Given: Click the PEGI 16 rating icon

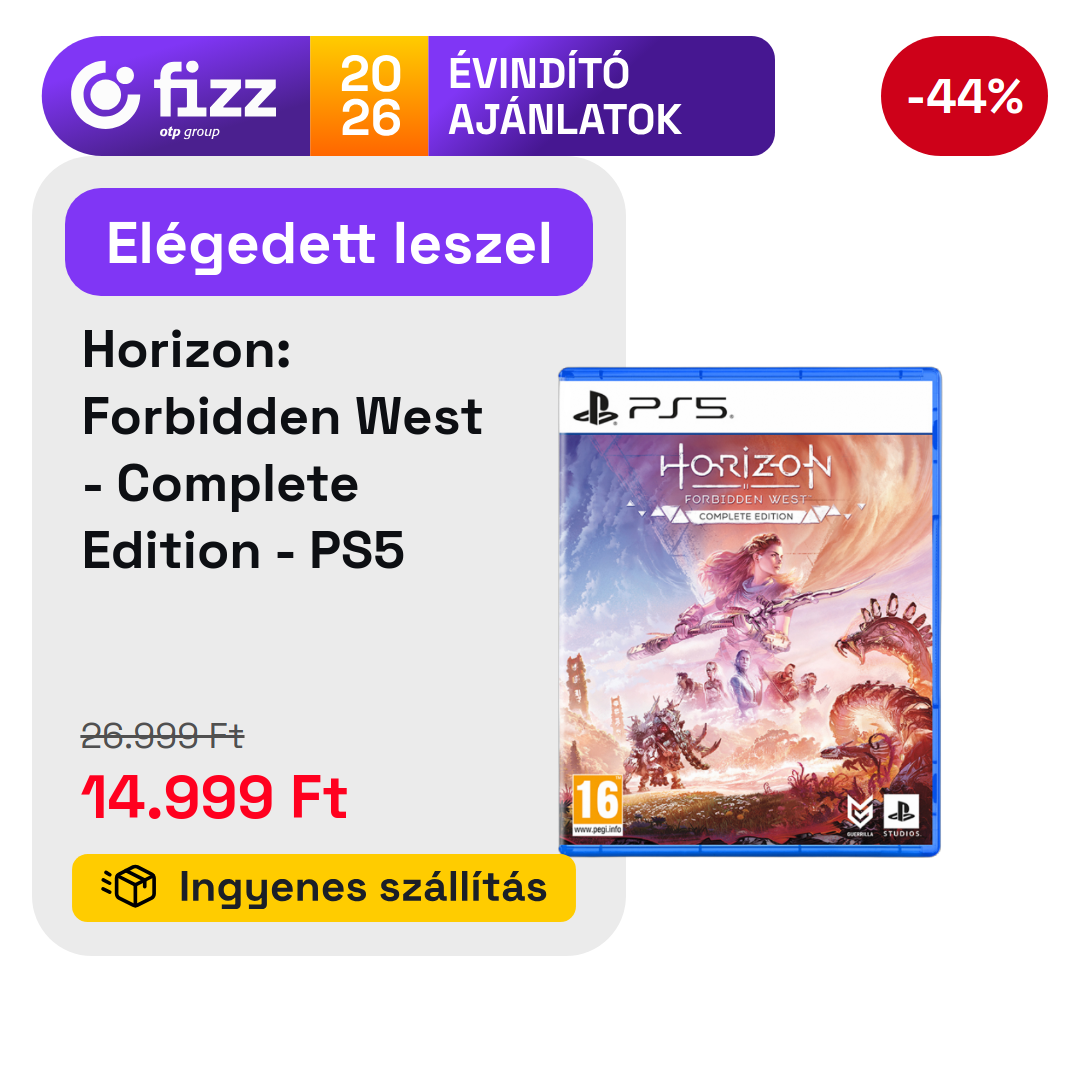Looking at the screenshot, I should click(597, 804).
